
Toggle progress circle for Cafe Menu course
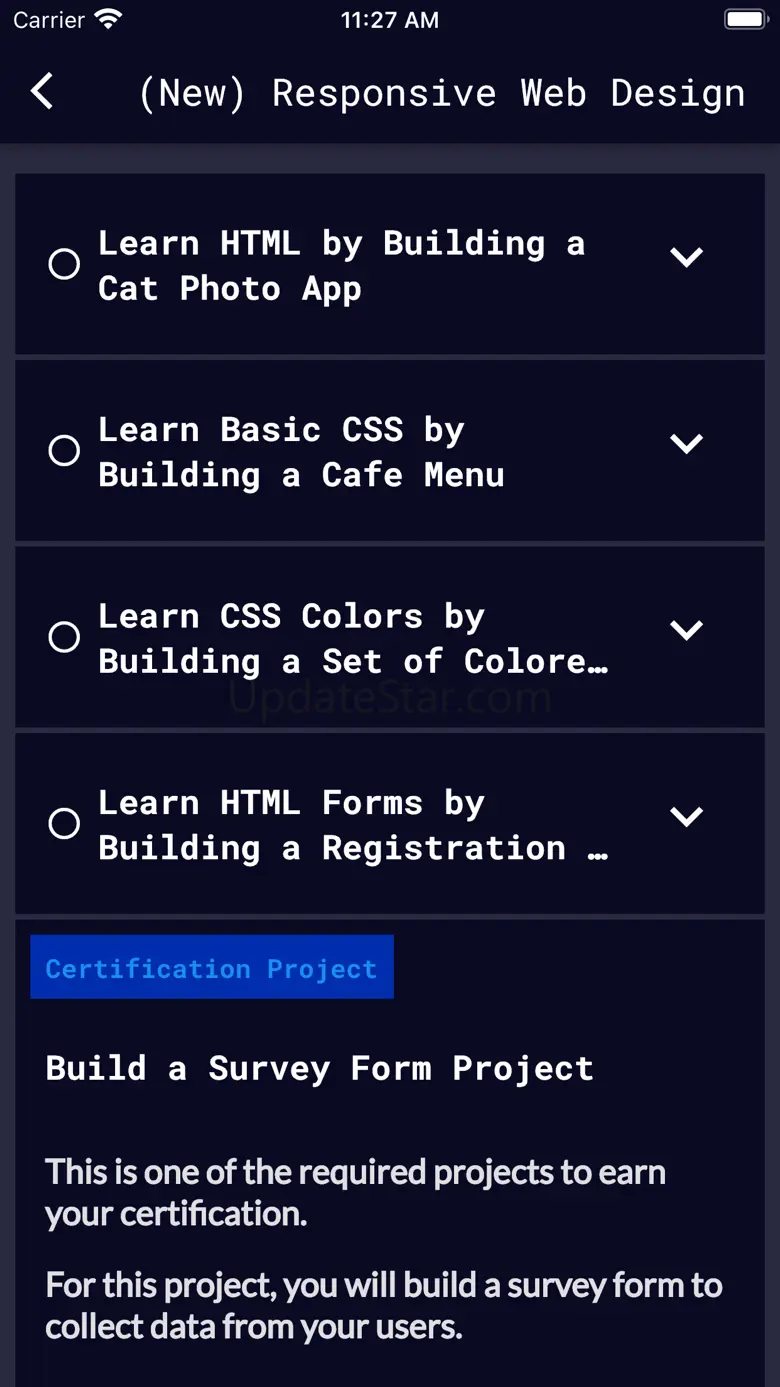64,451
